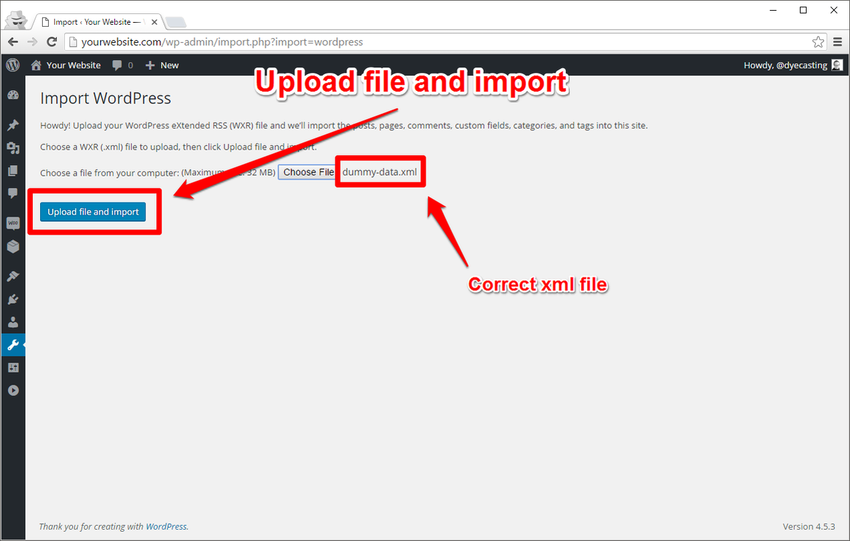Click the Import WordPress heading
850x541 pixels.
click(106, 98)
